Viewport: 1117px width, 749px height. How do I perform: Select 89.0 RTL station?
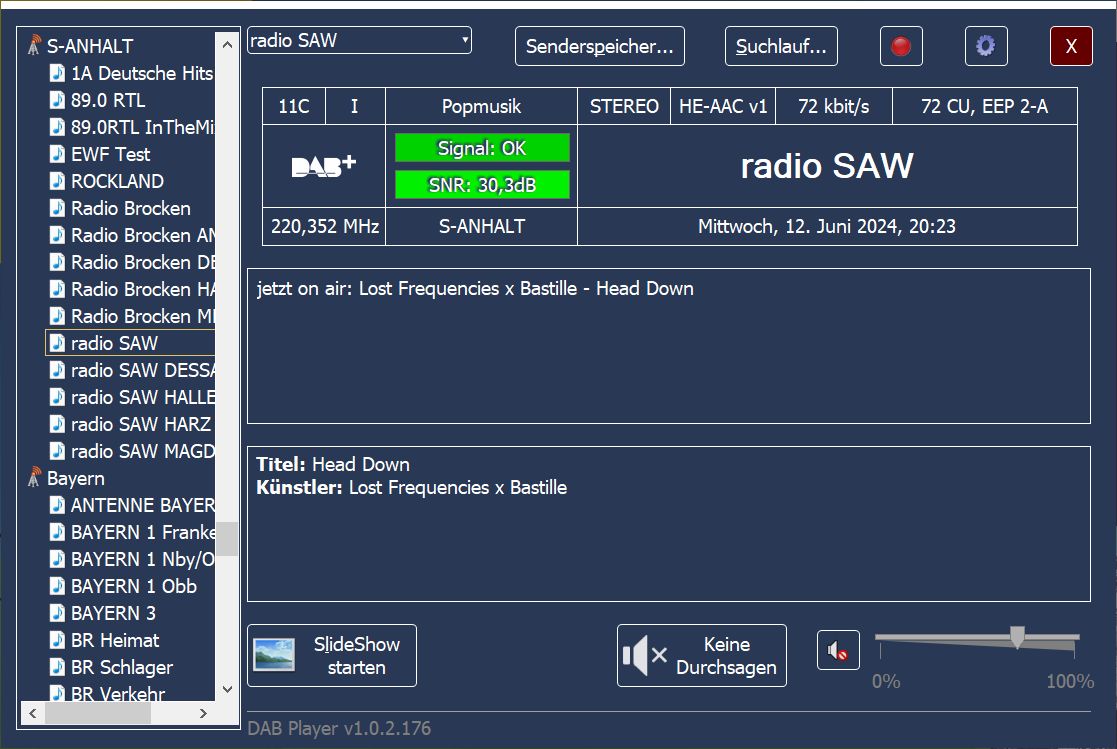[107, 100]
